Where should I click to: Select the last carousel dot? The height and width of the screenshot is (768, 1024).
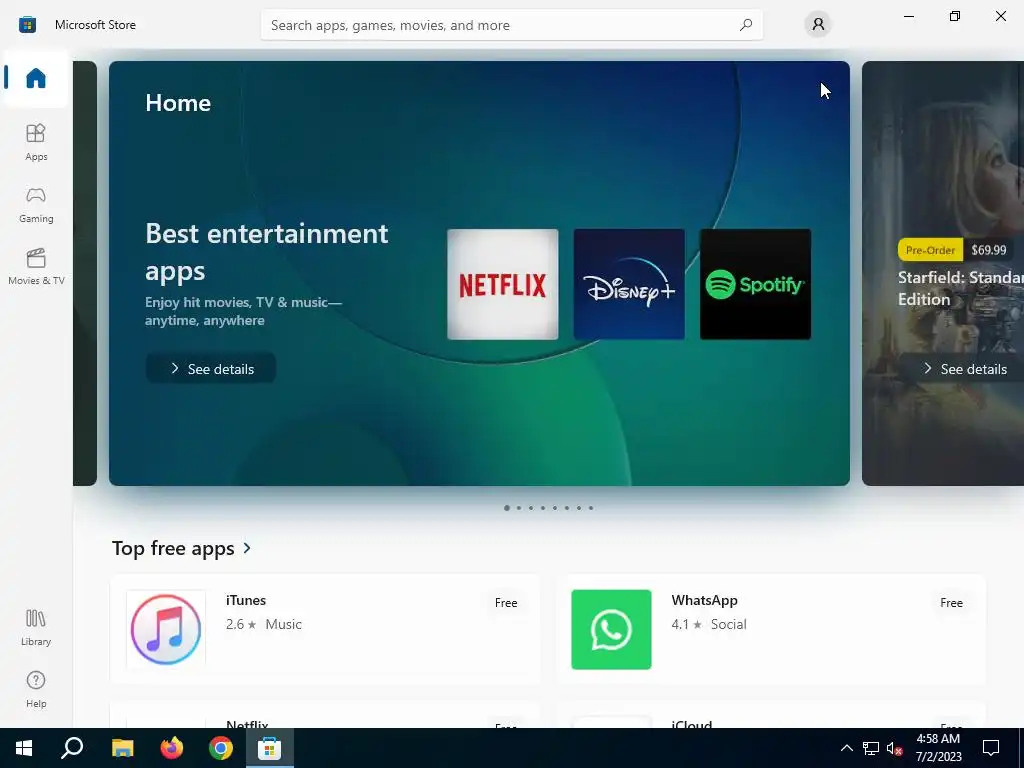point(591,508)
